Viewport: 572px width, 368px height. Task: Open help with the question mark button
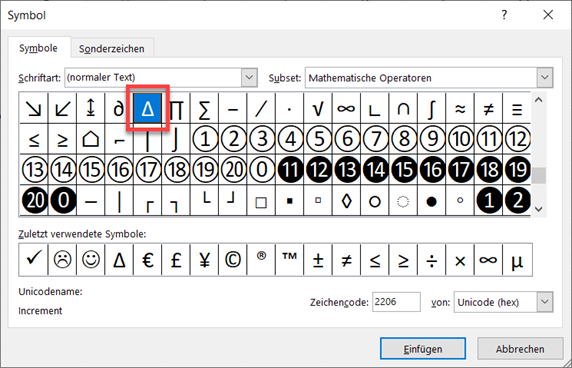coord(504,15)
